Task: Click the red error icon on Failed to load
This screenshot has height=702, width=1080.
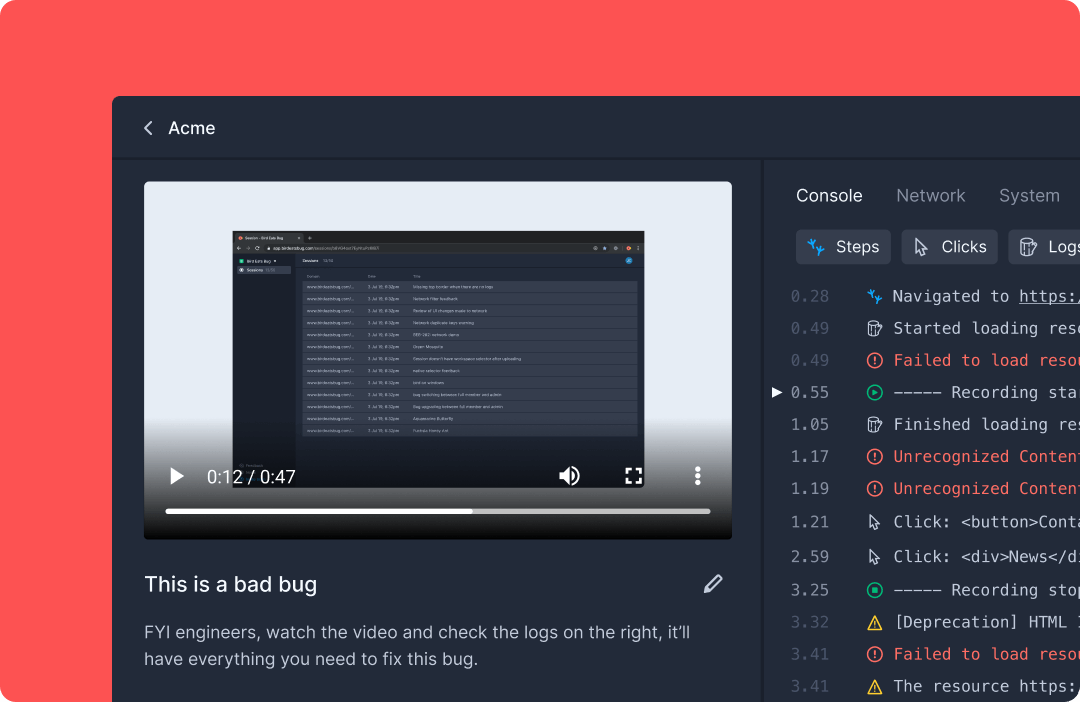Action: 874,360
